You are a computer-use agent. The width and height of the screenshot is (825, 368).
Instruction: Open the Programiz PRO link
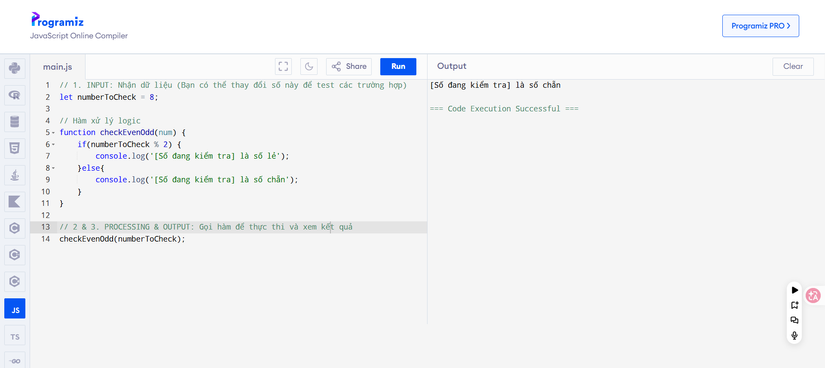[x=760, y=26]
